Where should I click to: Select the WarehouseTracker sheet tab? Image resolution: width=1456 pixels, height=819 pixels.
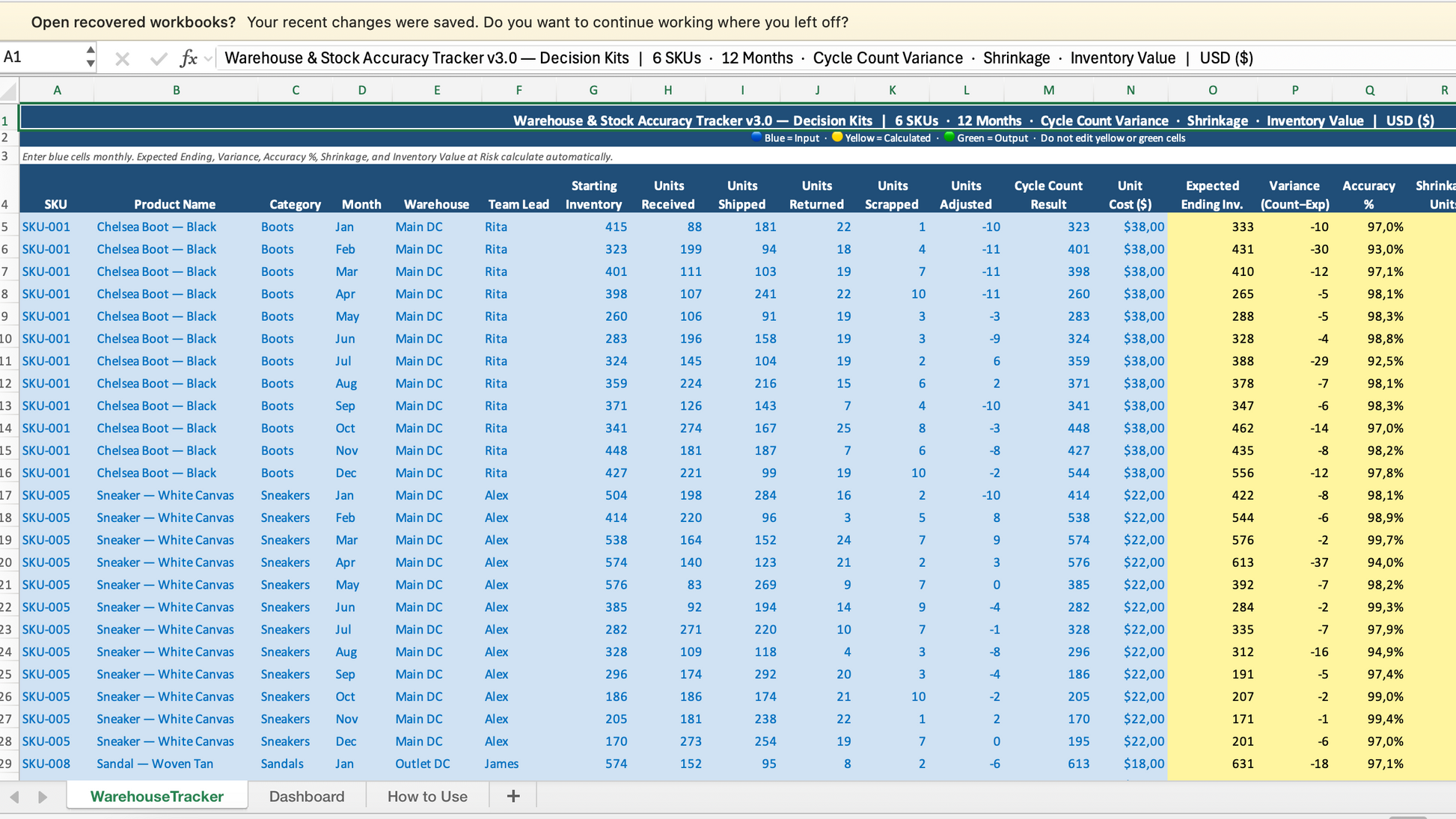click(x=156, y=797)
